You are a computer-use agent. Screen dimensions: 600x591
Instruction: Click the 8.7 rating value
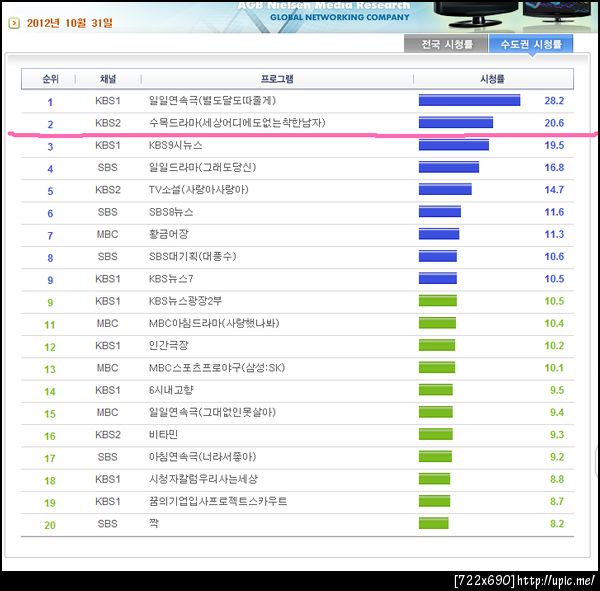point(557,501)
